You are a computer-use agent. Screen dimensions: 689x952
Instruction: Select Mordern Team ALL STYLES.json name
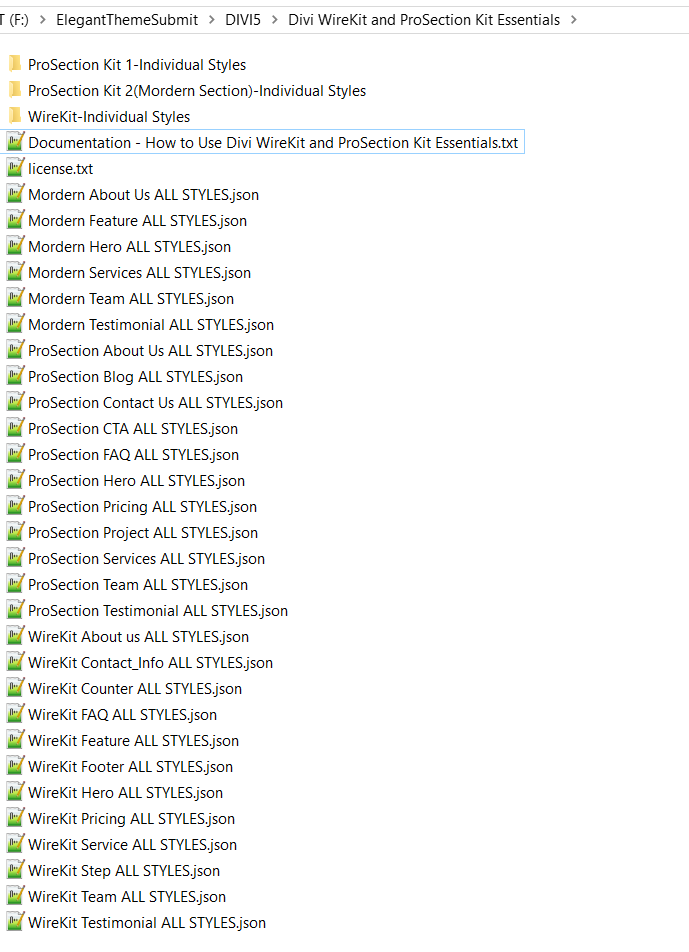pos(131,299)
